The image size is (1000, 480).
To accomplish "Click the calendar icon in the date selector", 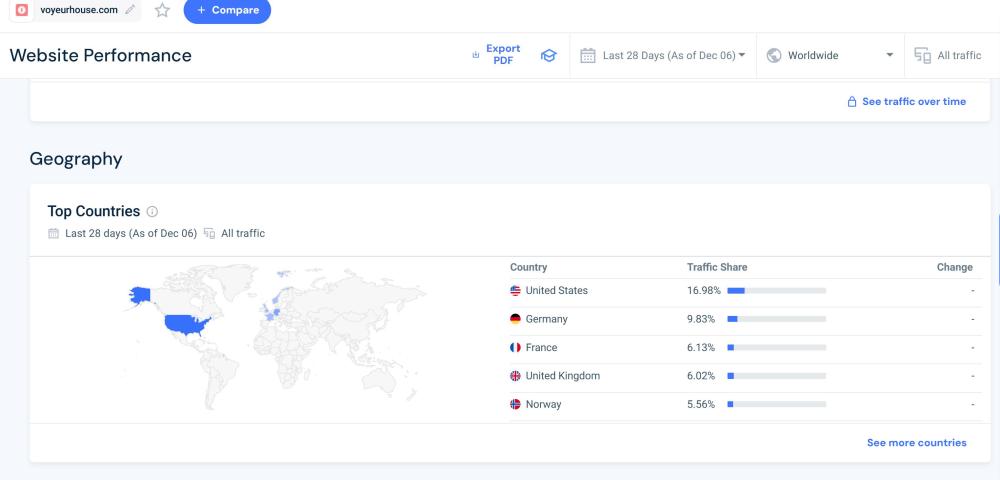I will [588, 56].
